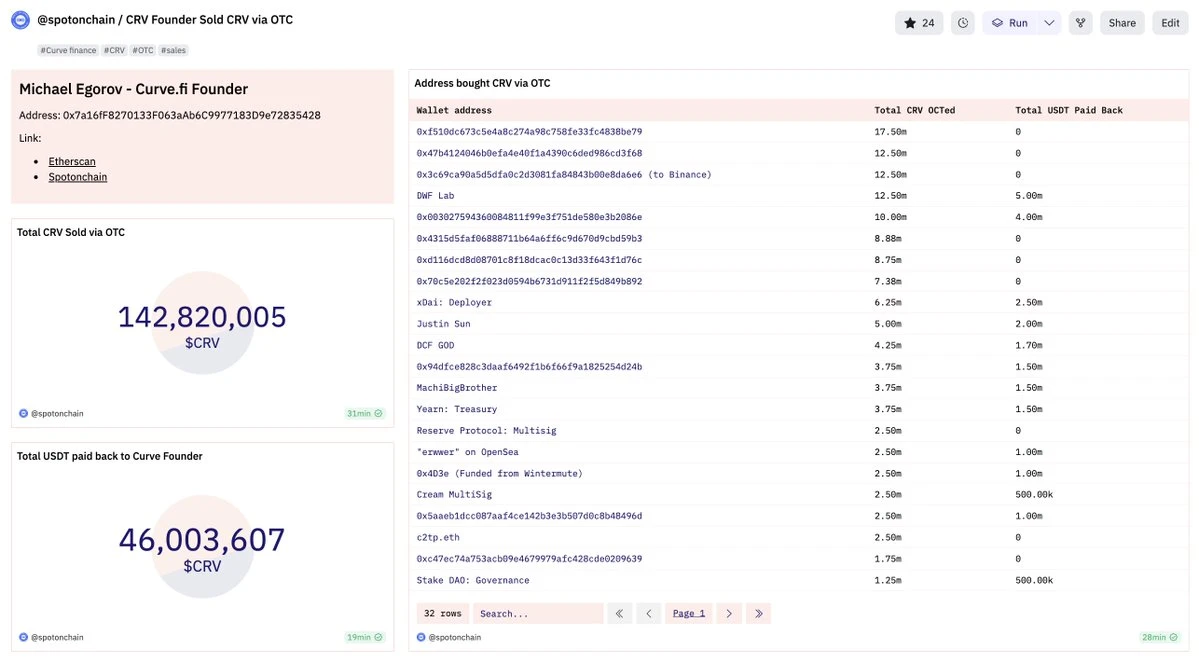Star this dashboard with 24 stars
This screenshot has width=1199, height=663.
point(920,23)
